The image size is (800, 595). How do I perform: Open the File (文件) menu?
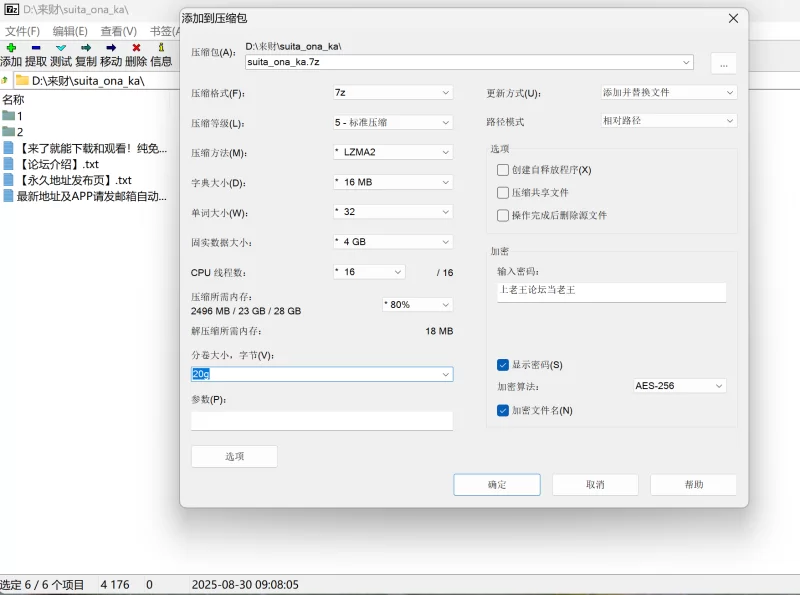22,31
